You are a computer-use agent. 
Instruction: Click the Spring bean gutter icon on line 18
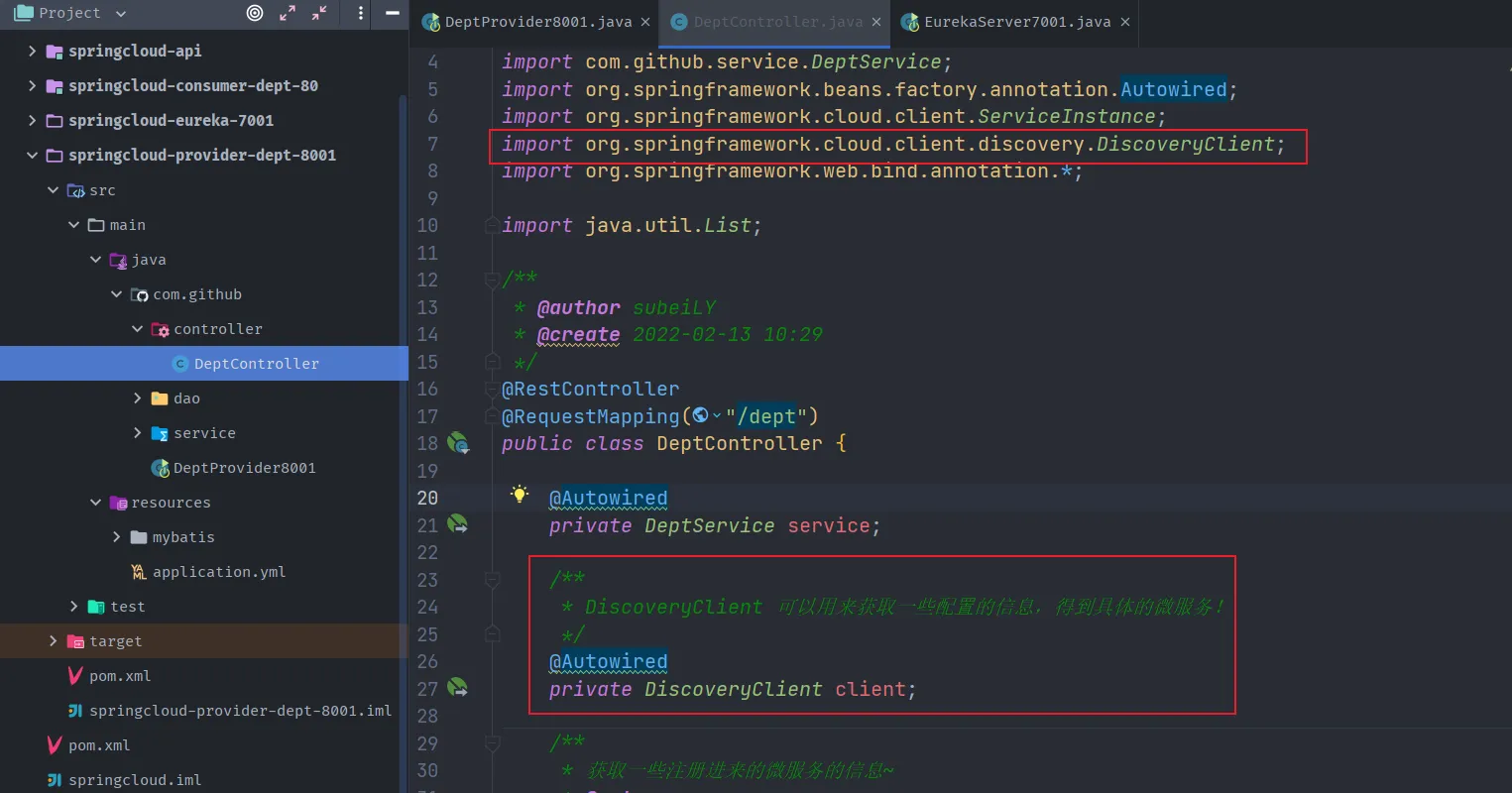pyautogui.click(x=458, y=443)
